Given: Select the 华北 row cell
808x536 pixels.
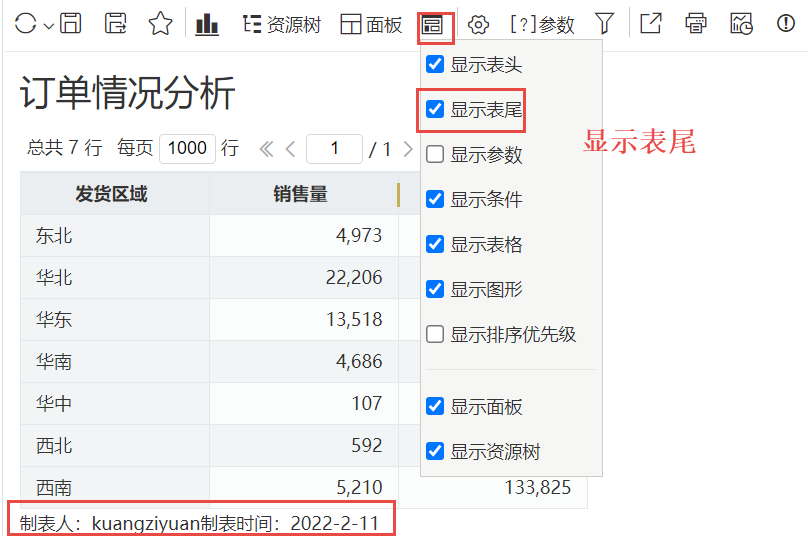Looking at the screenshot, I should [115, 277].
